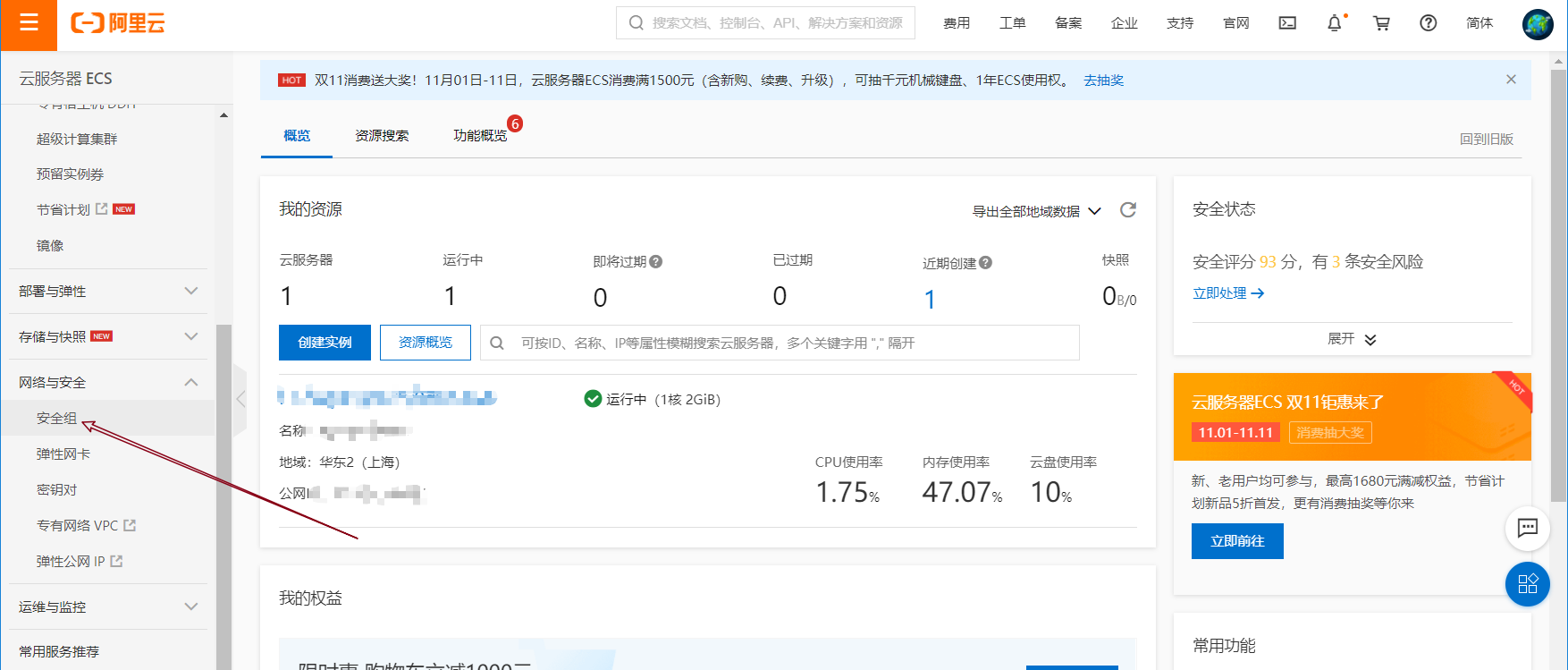
Task: Open the hamburger navigation menu
Action: pos(29,23)
